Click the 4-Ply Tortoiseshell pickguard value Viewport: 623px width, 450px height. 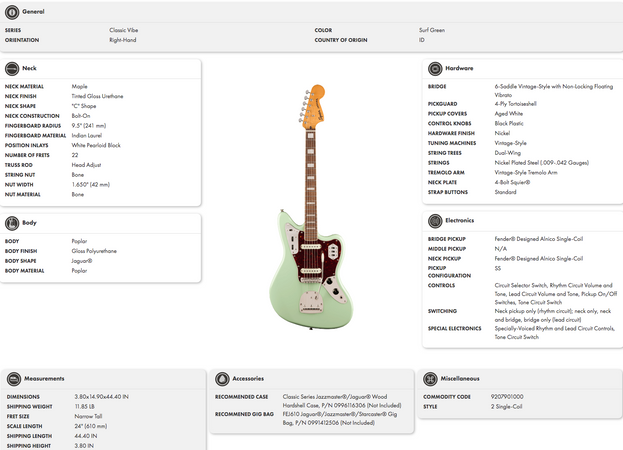click(x=515, y=104)
